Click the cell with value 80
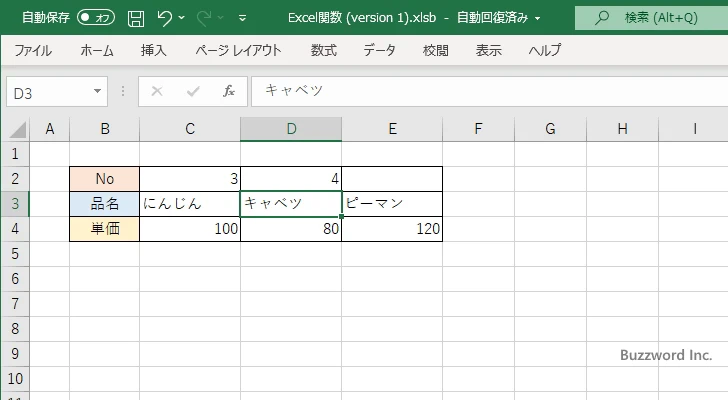This screenshot has height=400, width=728. pyautogui.click(x=291, y=229)
